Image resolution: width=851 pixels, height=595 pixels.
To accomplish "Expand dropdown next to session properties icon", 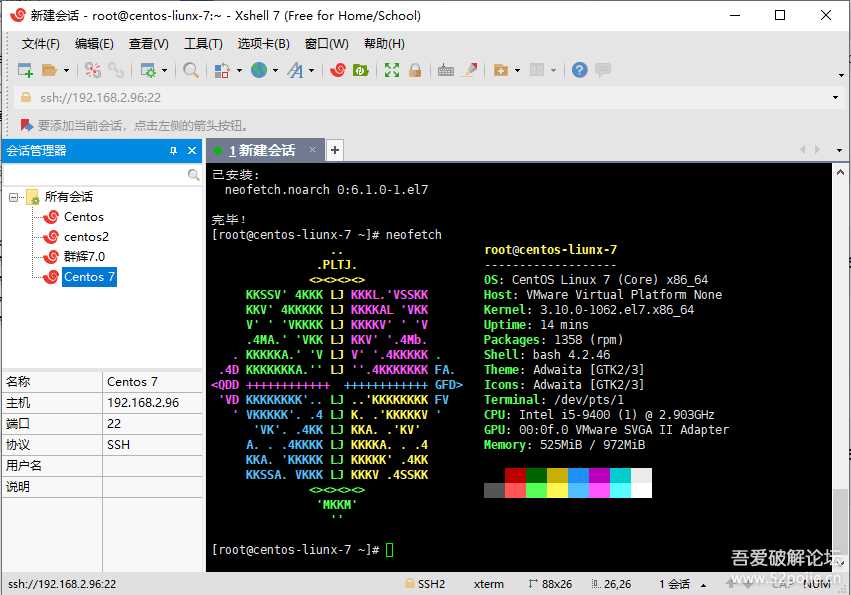I will click(x=164, y=70).
